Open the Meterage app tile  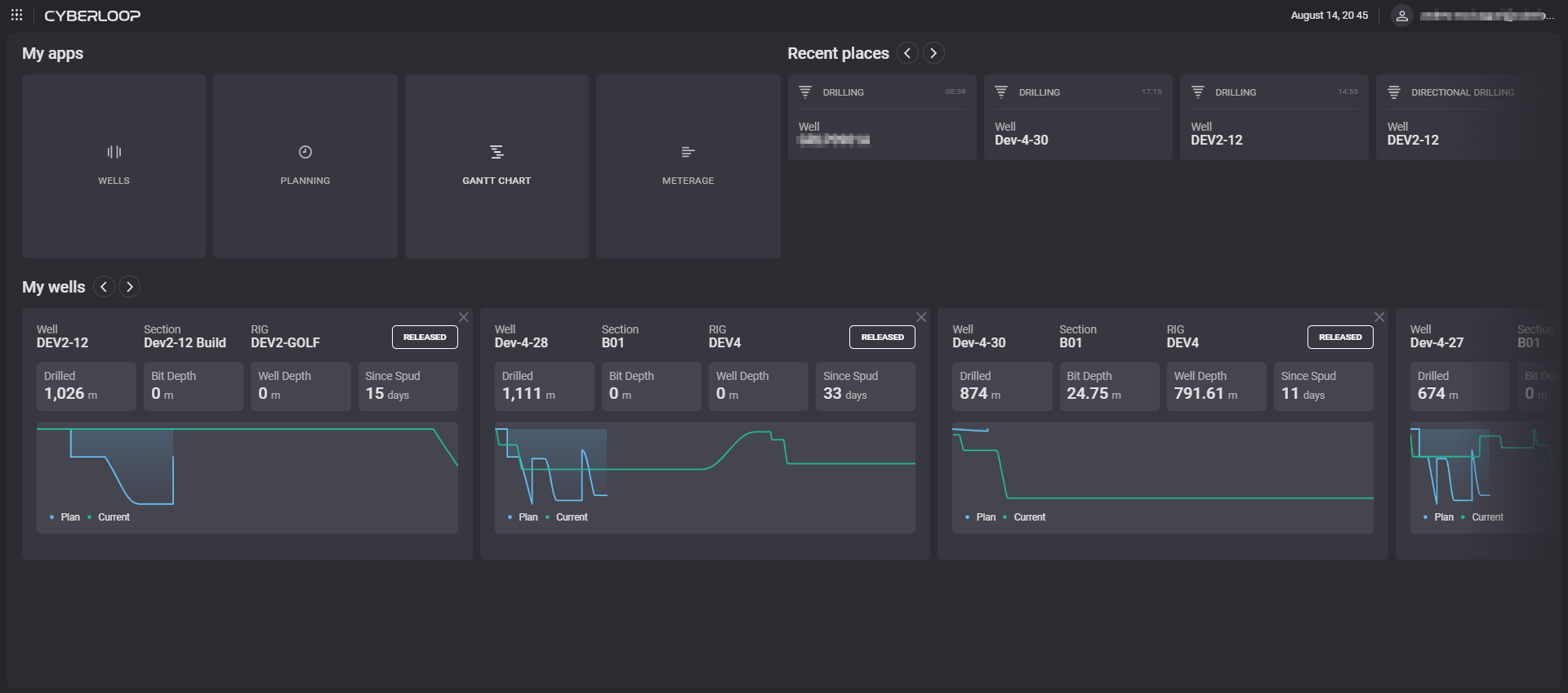pos(688,166)
